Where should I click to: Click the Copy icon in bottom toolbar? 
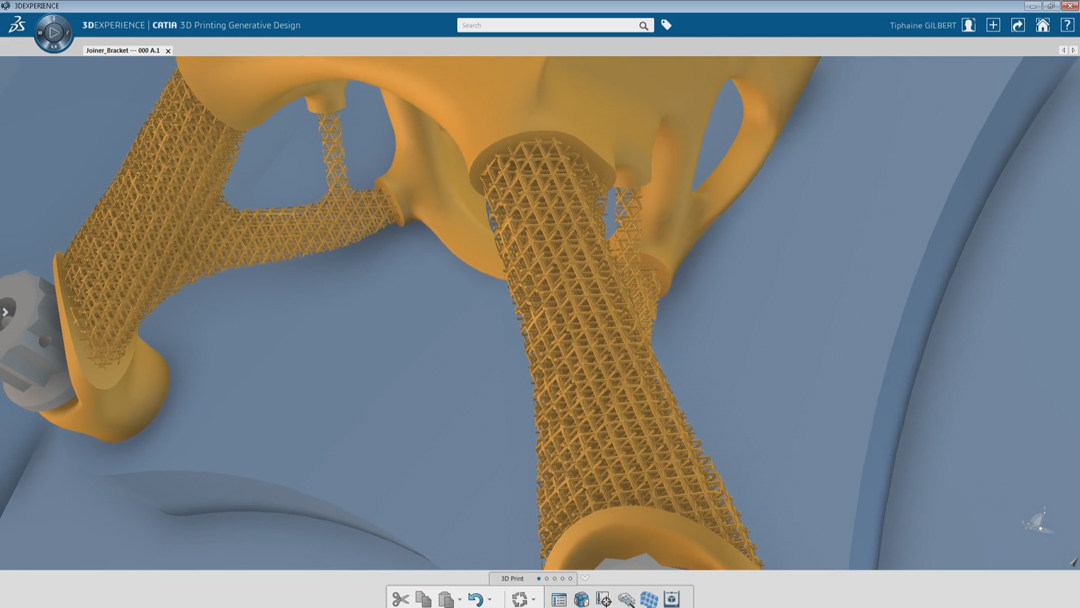(423, 599)
